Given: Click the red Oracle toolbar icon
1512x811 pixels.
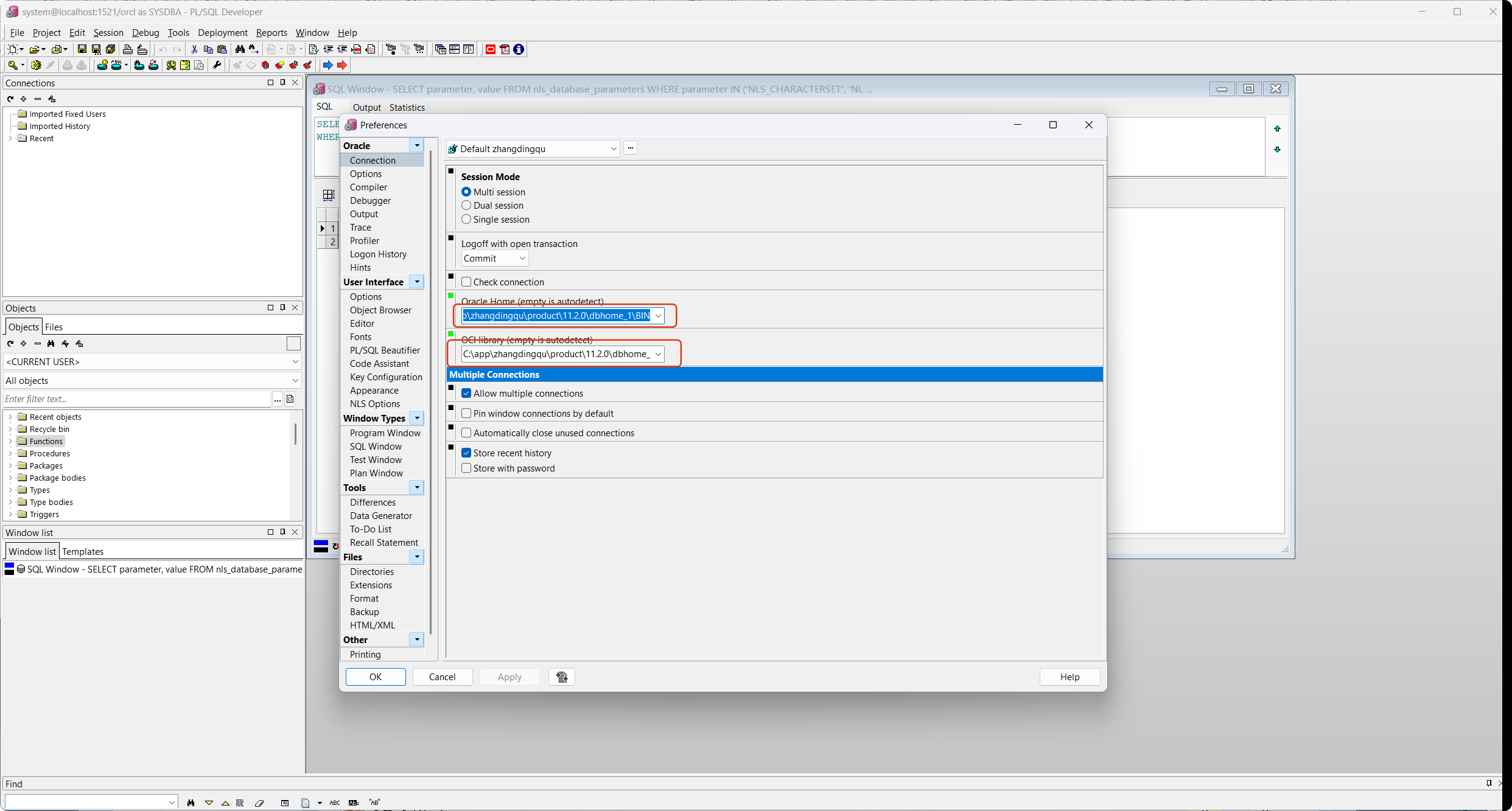Looking at the screenshot, I should (x=490, y=49).
